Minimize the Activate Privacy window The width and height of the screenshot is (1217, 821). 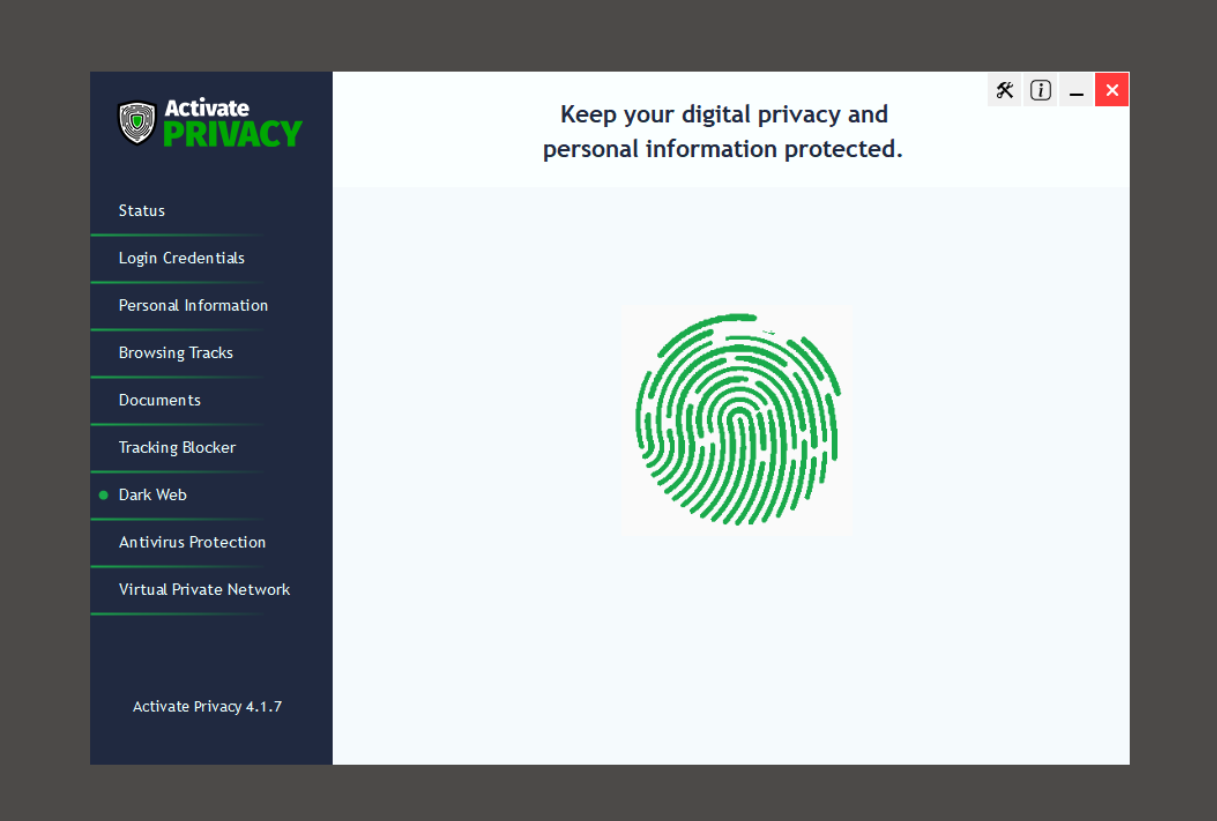[x=1077, y=90]
